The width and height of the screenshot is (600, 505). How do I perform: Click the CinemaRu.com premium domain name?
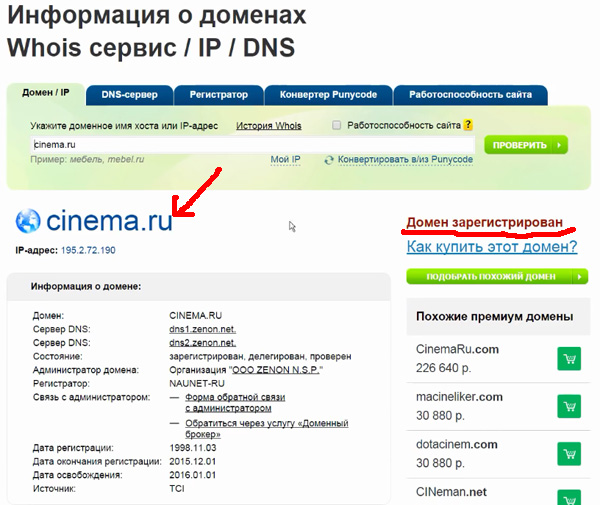click(457, 349)
